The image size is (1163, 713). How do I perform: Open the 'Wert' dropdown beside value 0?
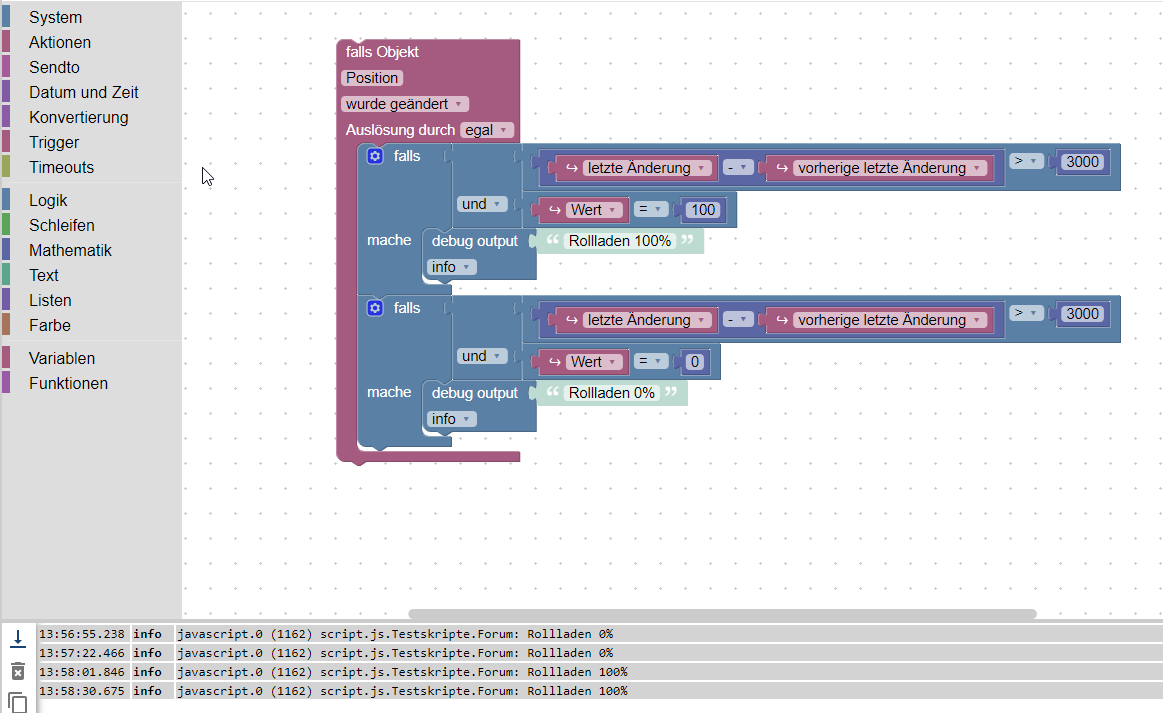(594, 362)
